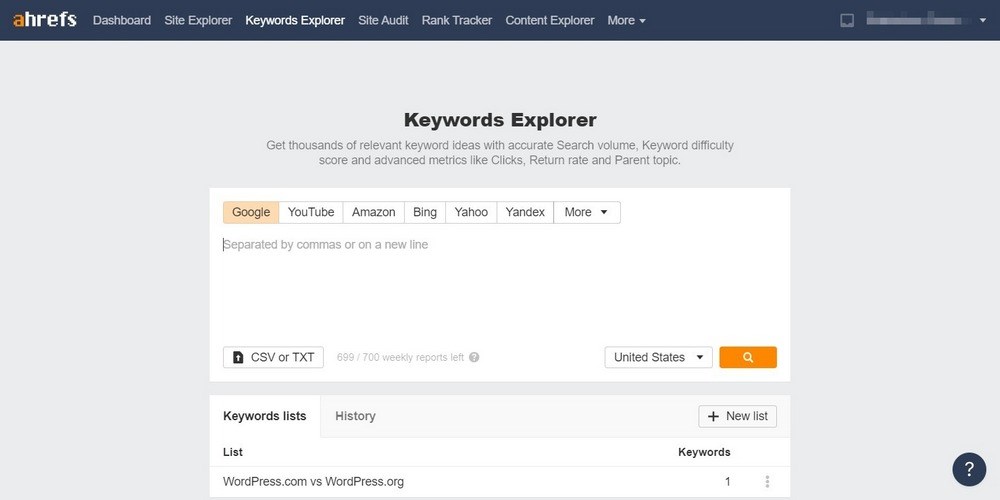Click the blurred account name

(x=919, y=20)
